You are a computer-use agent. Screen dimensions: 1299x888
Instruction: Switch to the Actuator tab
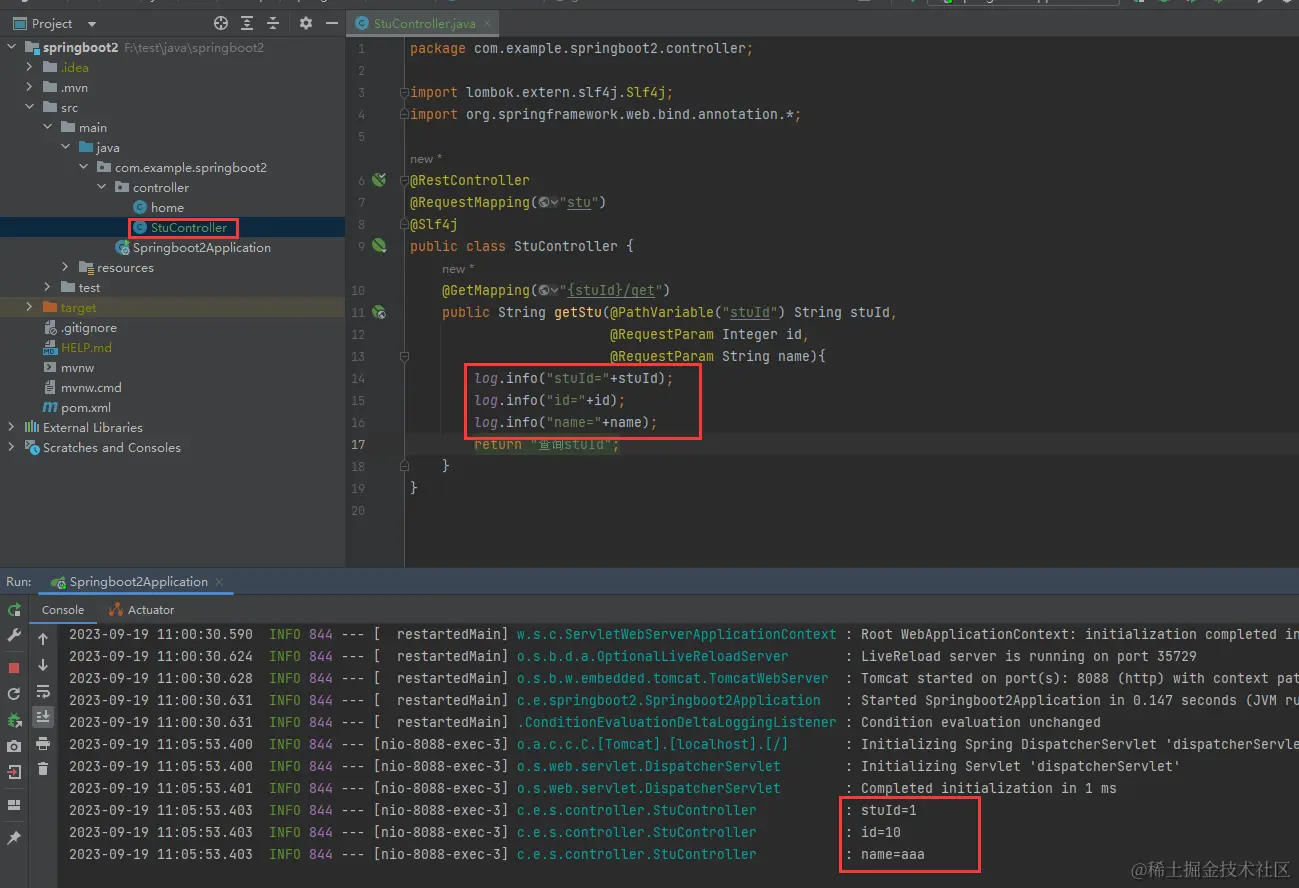[141, 609]
